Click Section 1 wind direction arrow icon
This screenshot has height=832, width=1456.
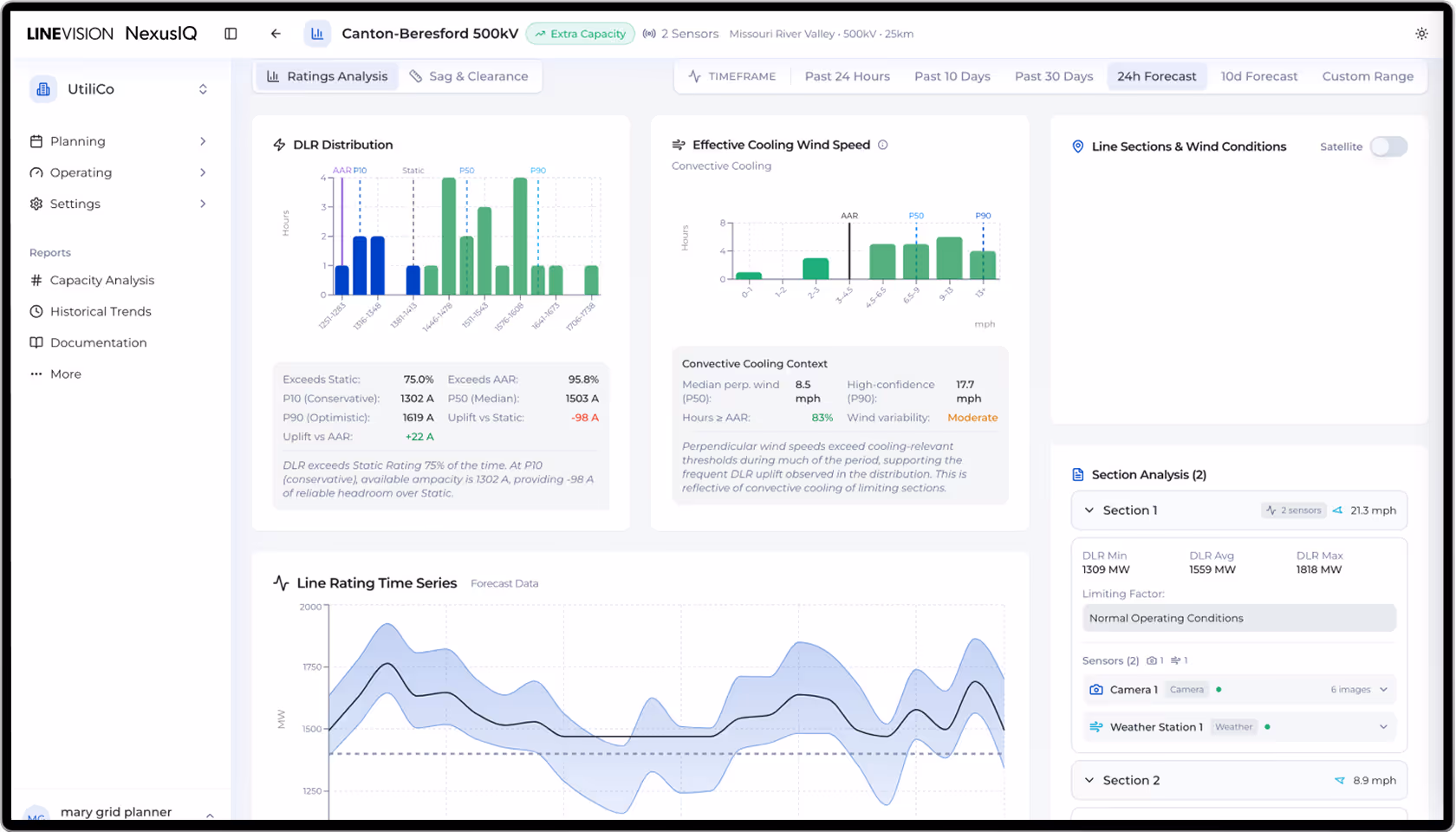click(1338, 510)
